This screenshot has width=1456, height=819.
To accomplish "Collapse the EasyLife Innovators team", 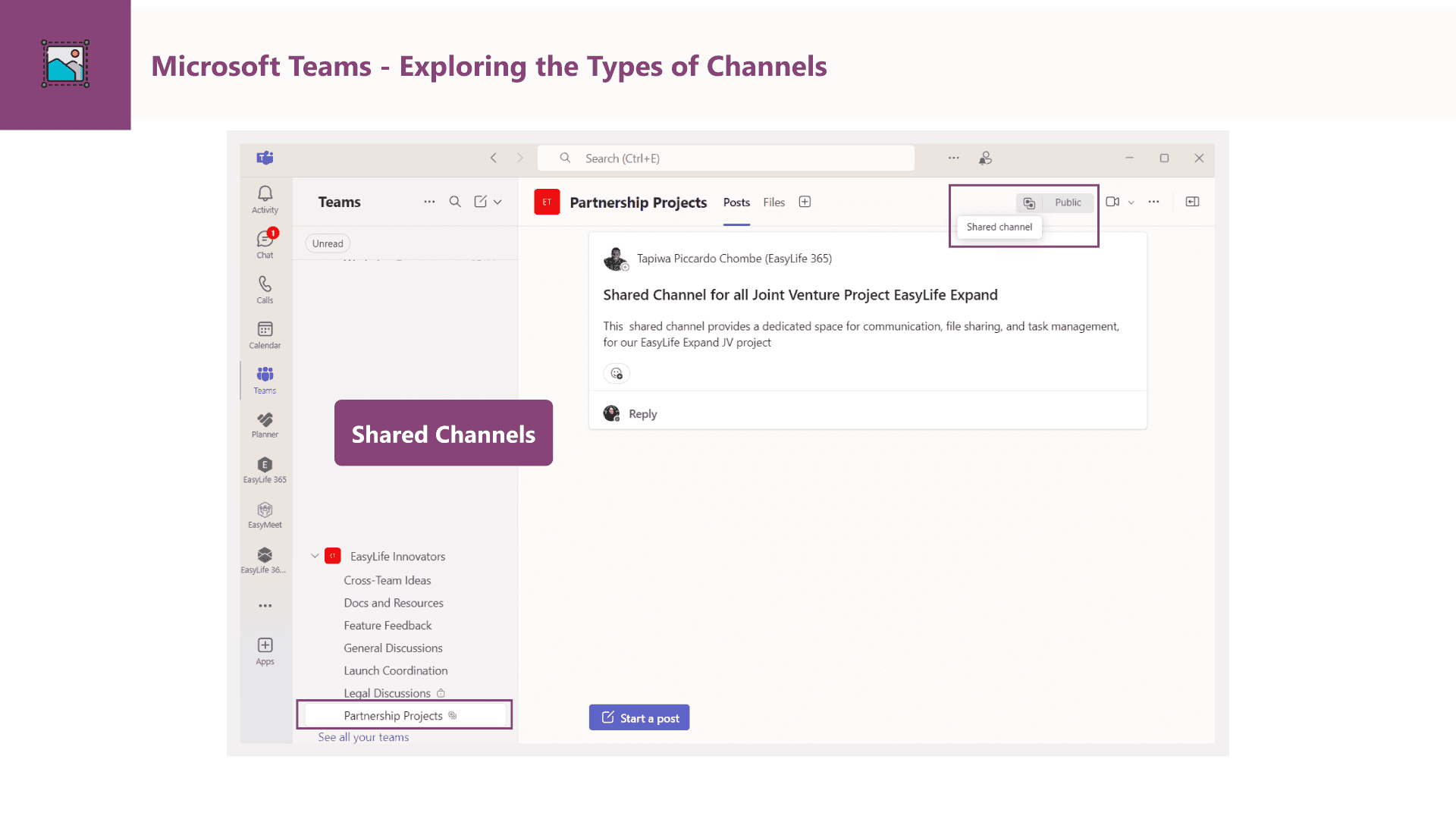I will pyautogui.click(x=315, y=556).
